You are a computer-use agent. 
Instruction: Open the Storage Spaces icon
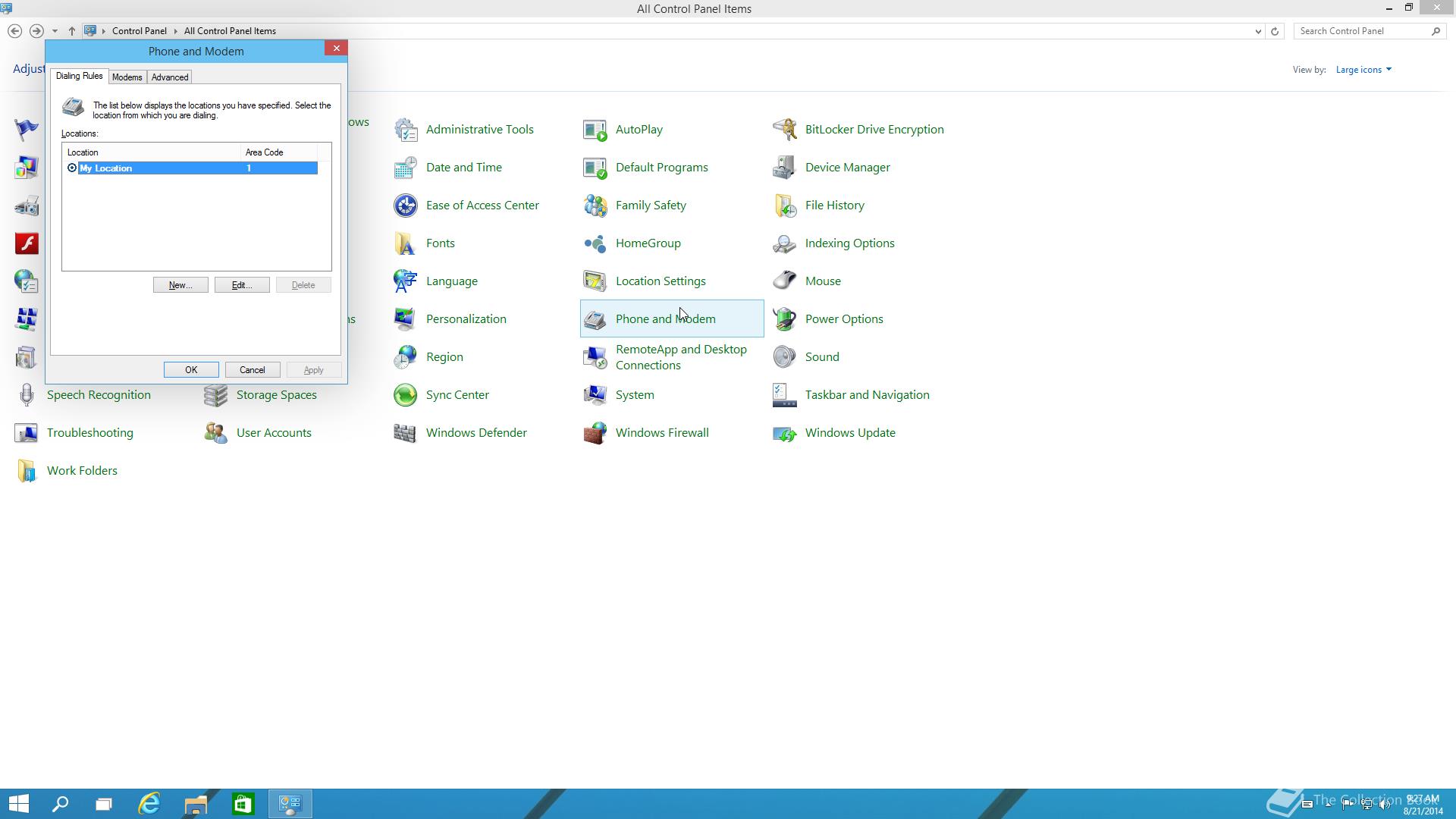point(216,395)
